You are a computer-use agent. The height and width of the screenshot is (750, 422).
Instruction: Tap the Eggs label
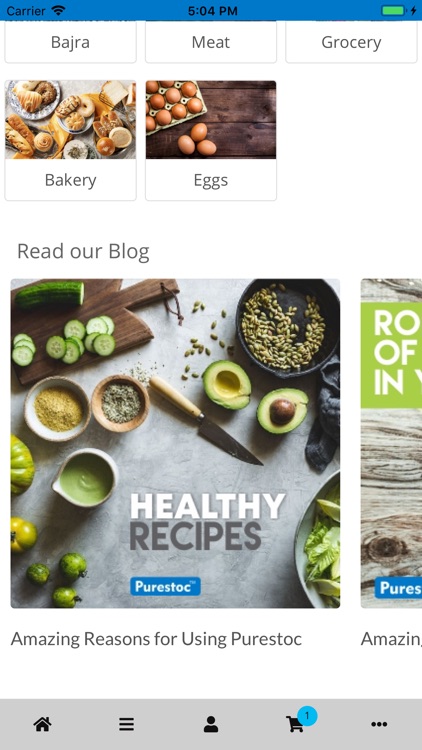pos(211,180)
